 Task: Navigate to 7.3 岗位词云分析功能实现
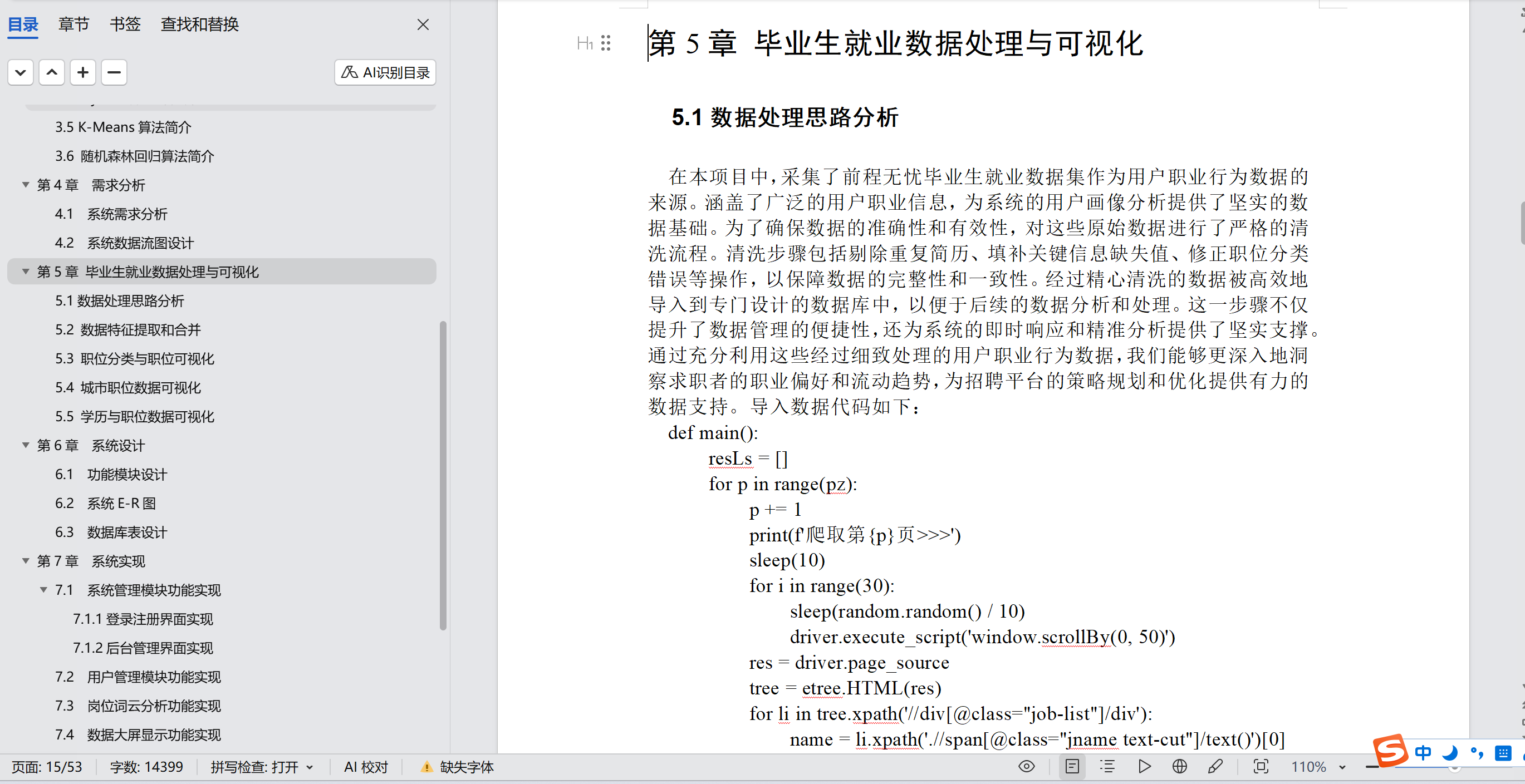[138, 706]
